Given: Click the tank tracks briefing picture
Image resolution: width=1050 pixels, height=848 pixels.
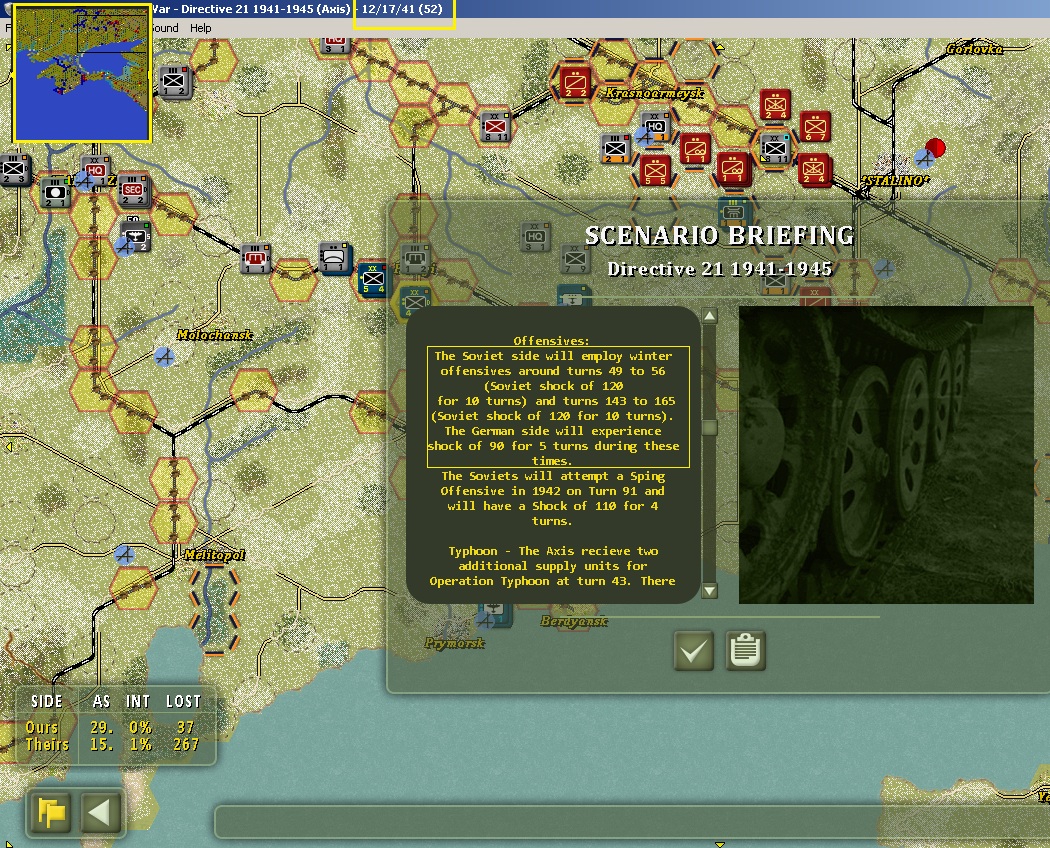Looking at the screenshot, I should pyautogui.click(x=886, y=455).
